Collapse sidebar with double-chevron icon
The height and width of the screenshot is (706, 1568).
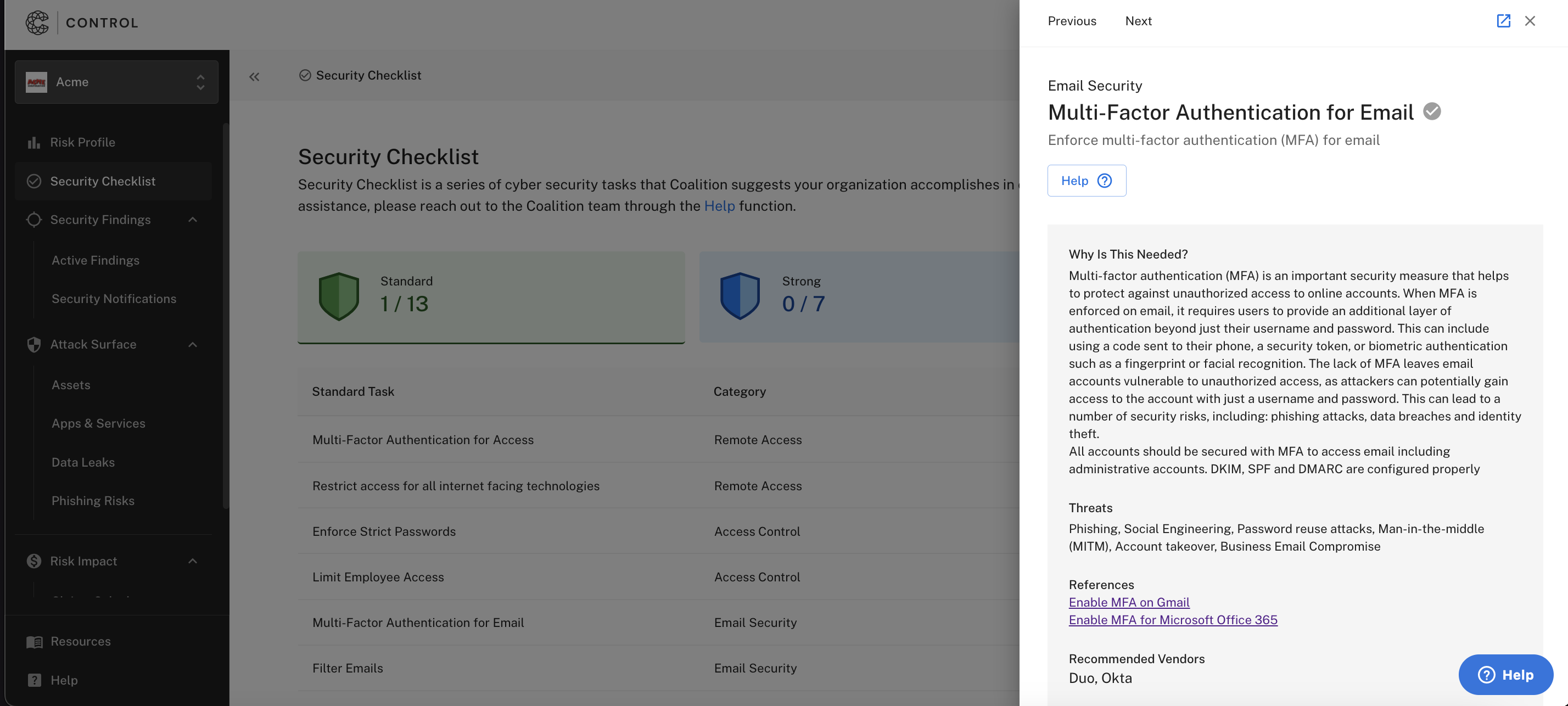click(254, 77)
